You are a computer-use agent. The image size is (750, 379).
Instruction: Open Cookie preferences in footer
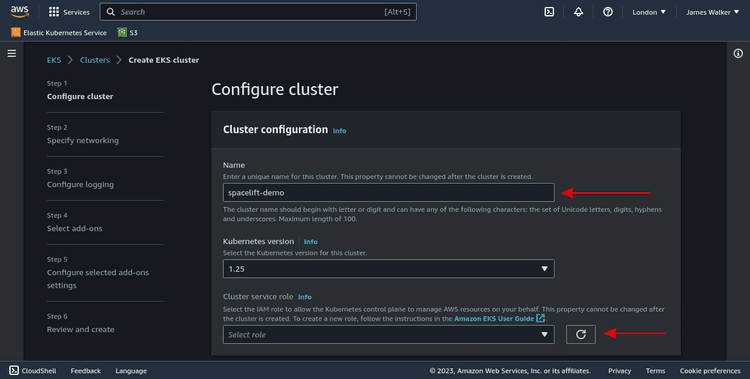click(710, 371)
